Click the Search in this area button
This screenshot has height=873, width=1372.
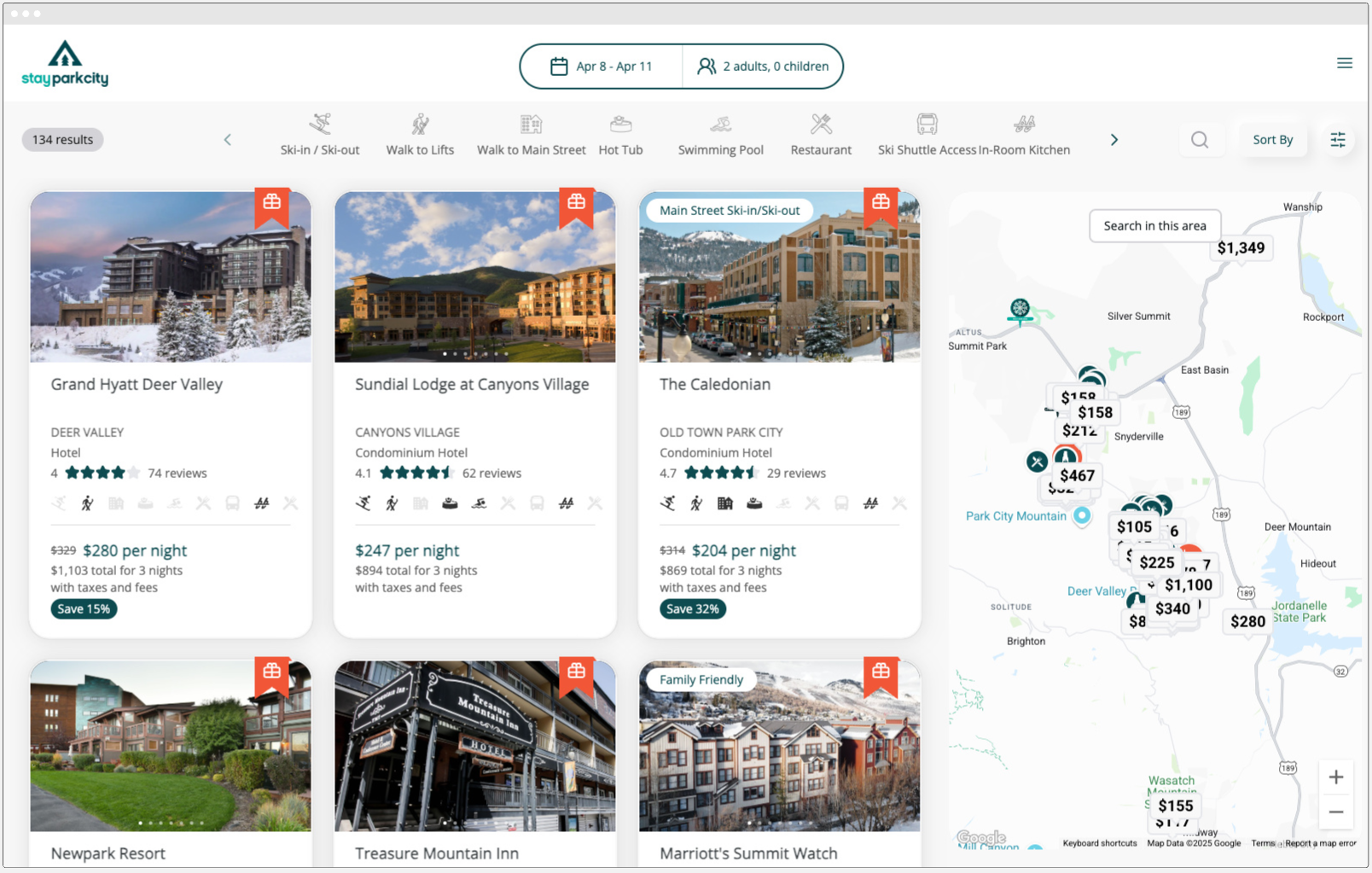pyautogui.click(x=1154, y=226)
